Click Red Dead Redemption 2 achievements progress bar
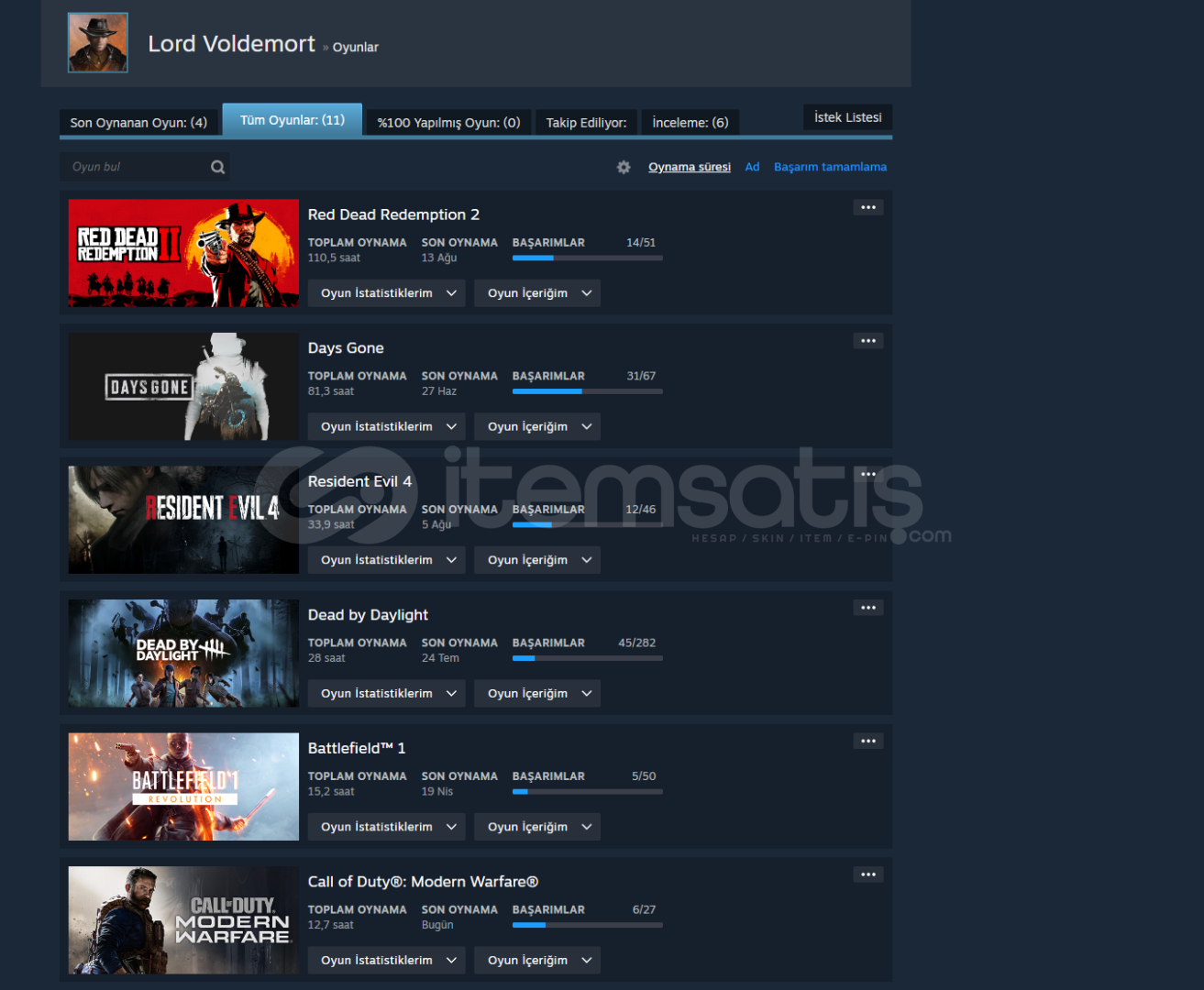Screen dimensions: 1204x990 pos(588,258)
